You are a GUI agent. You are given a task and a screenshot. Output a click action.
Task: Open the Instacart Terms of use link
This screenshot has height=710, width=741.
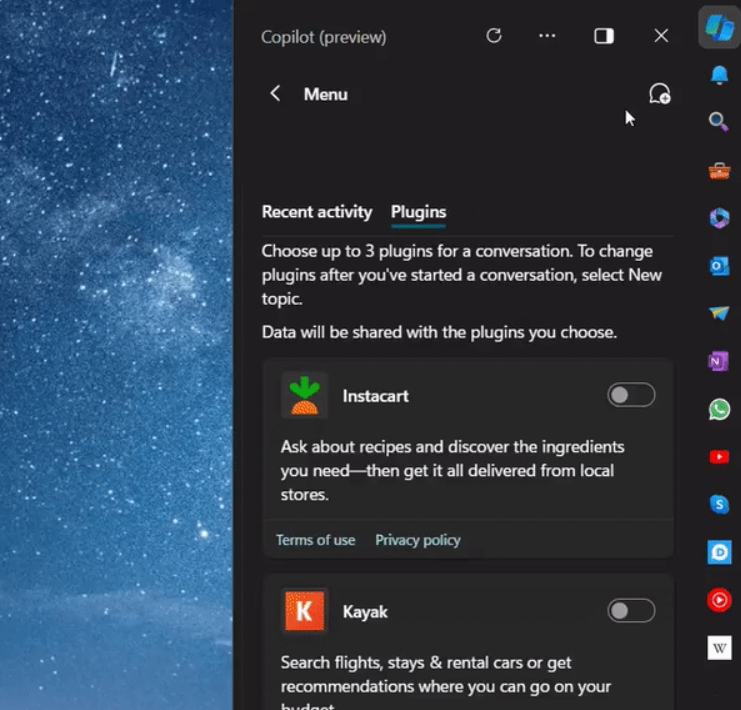[315, 540]
